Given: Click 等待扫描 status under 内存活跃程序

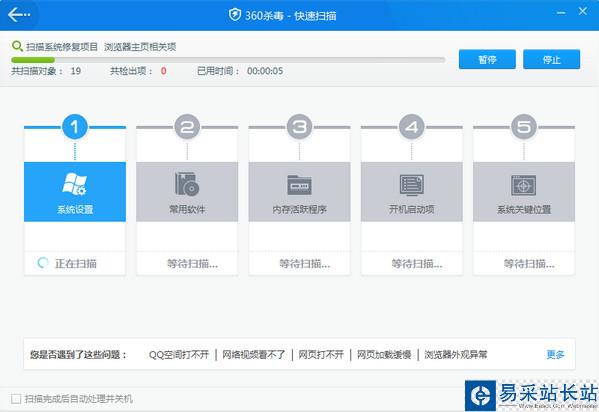Looking at the screenshot, I should tap(304, 263).
